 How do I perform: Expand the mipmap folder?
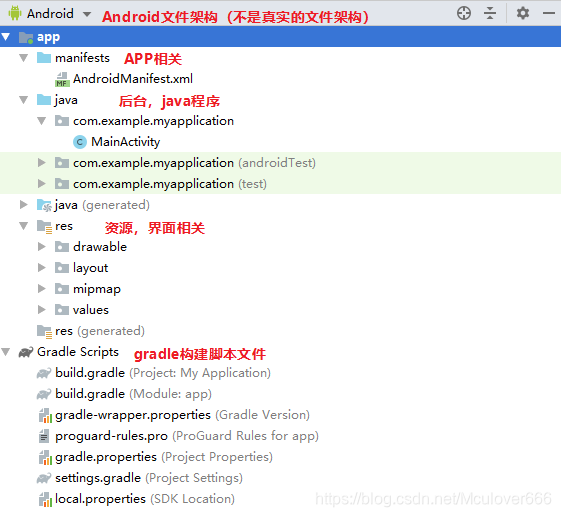(x=42, y=288)
